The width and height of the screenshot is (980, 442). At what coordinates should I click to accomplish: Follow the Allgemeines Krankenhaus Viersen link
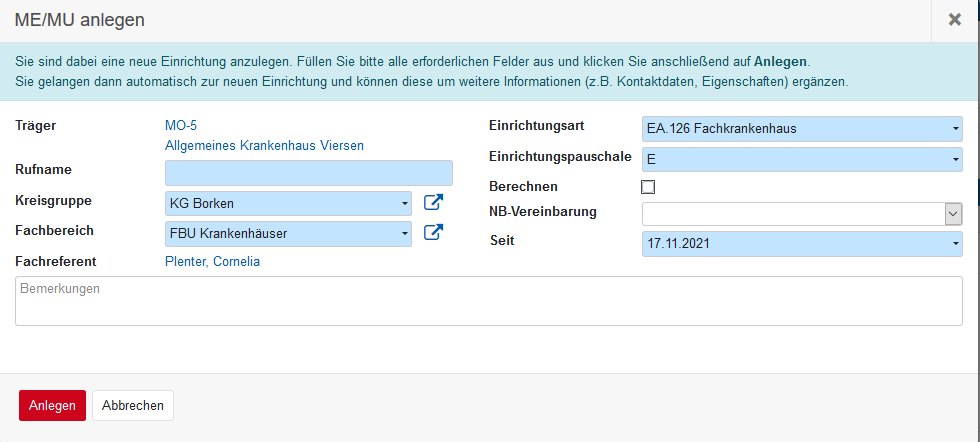264,146
